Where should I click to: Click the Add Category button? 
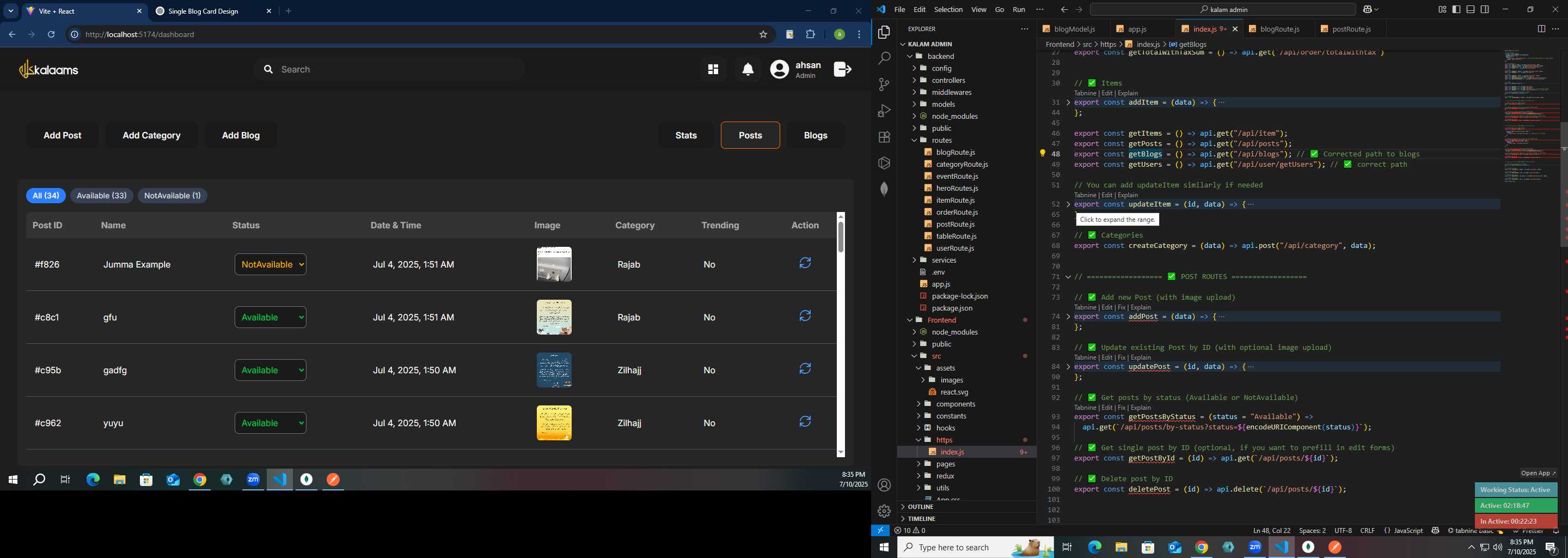click(x=151, y=135)
